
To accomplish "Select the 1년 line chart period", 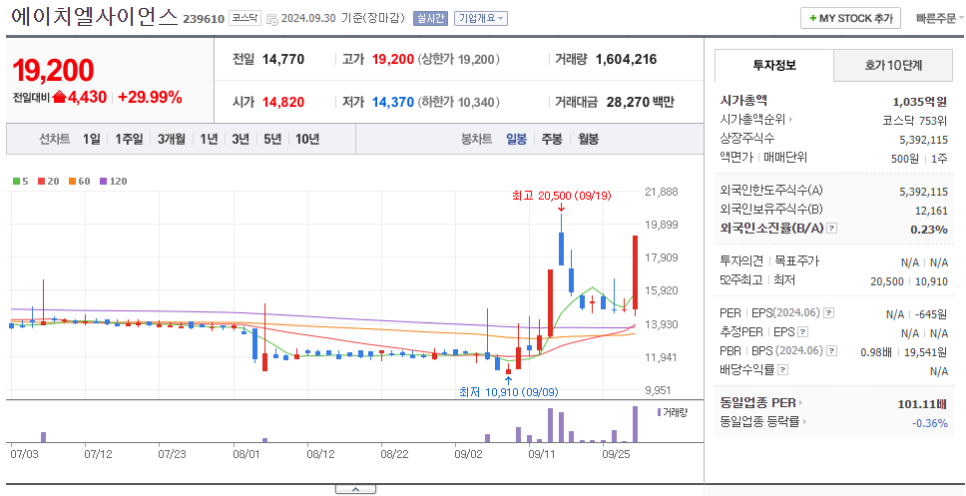I will [x=209, y=139].
